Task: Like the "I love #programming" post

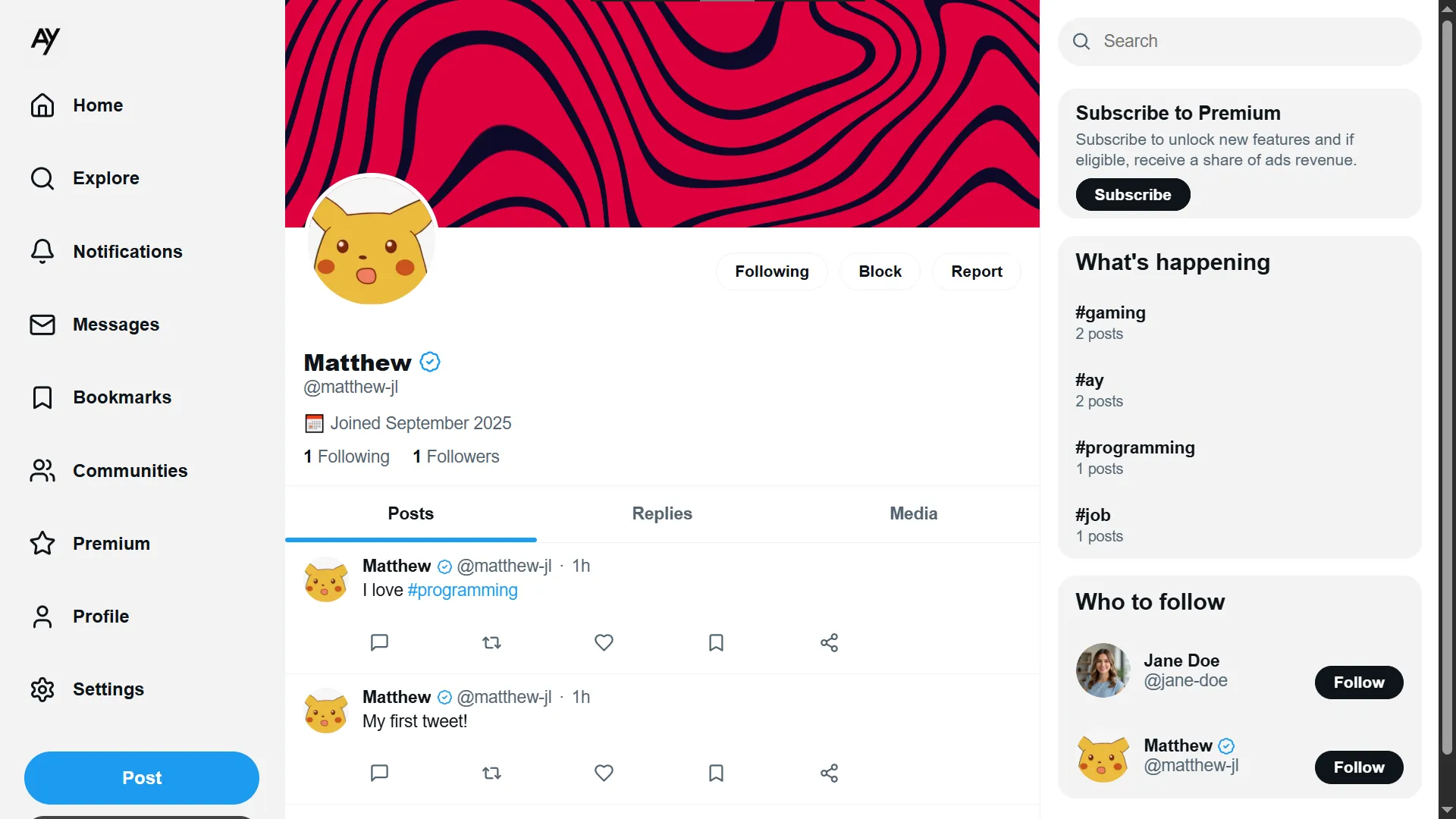Action: 604,643
